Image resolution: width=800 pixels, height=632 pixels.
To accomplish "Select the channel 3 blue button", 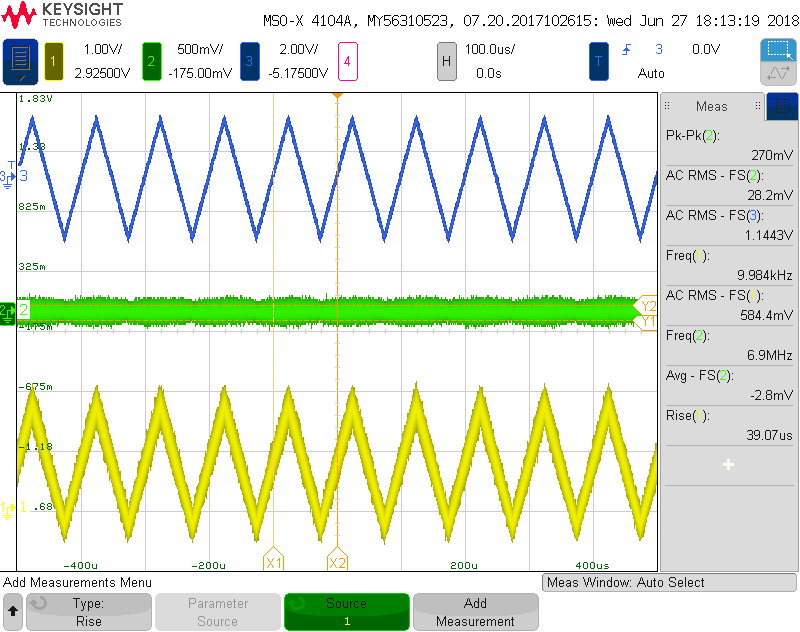I will pos(249,61).
